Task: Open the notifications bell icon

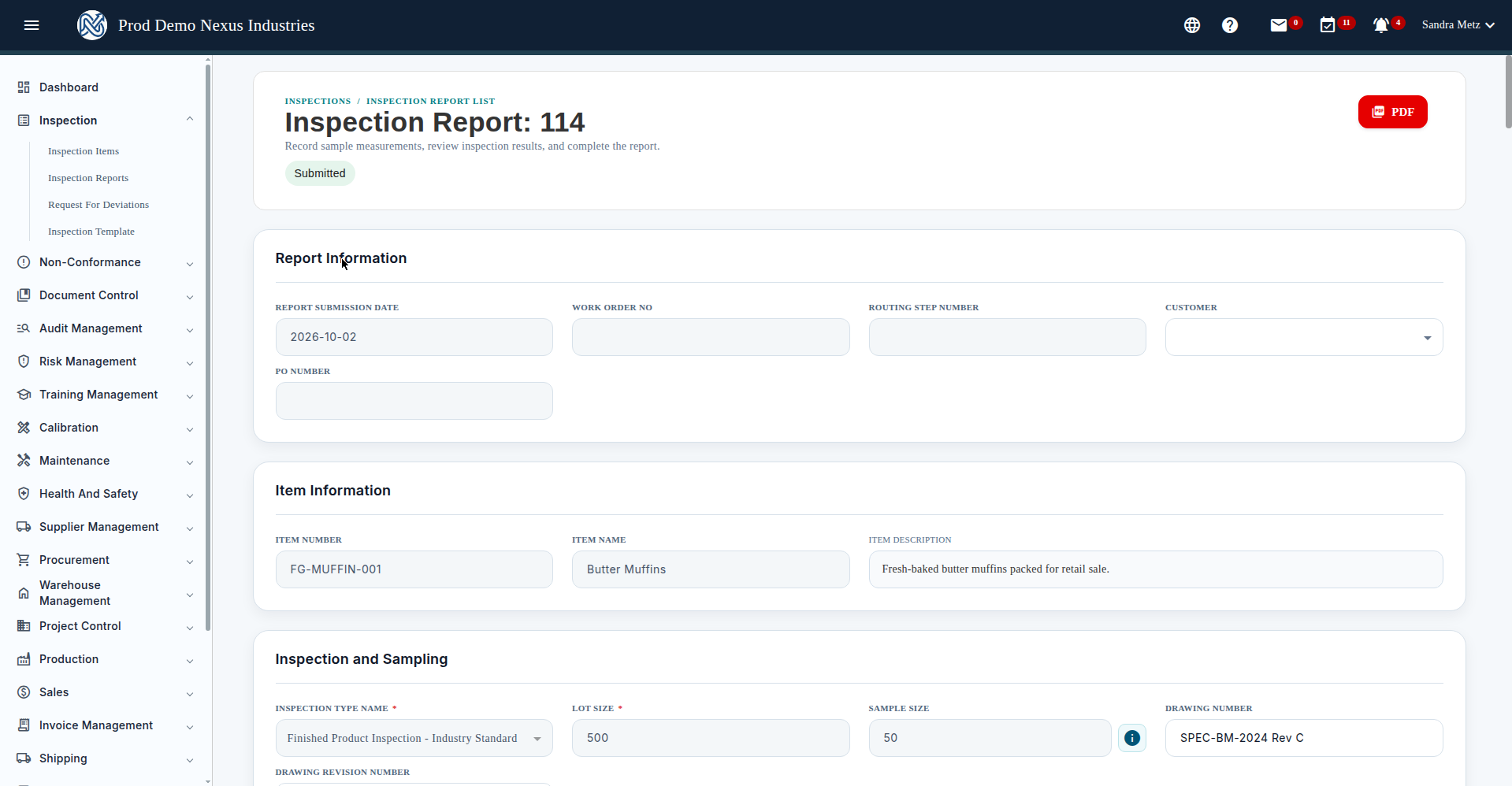Action: pos(1380,25)
